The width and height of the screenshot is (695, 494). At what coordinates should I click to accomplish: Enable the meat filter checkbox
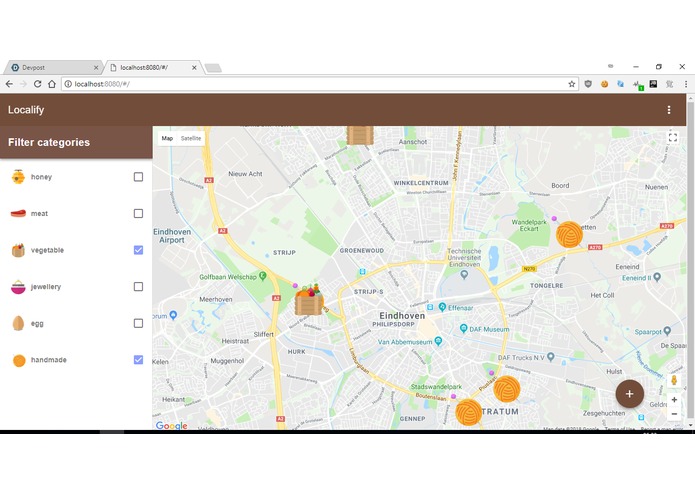pyautogui.click(x=138, y=214)
